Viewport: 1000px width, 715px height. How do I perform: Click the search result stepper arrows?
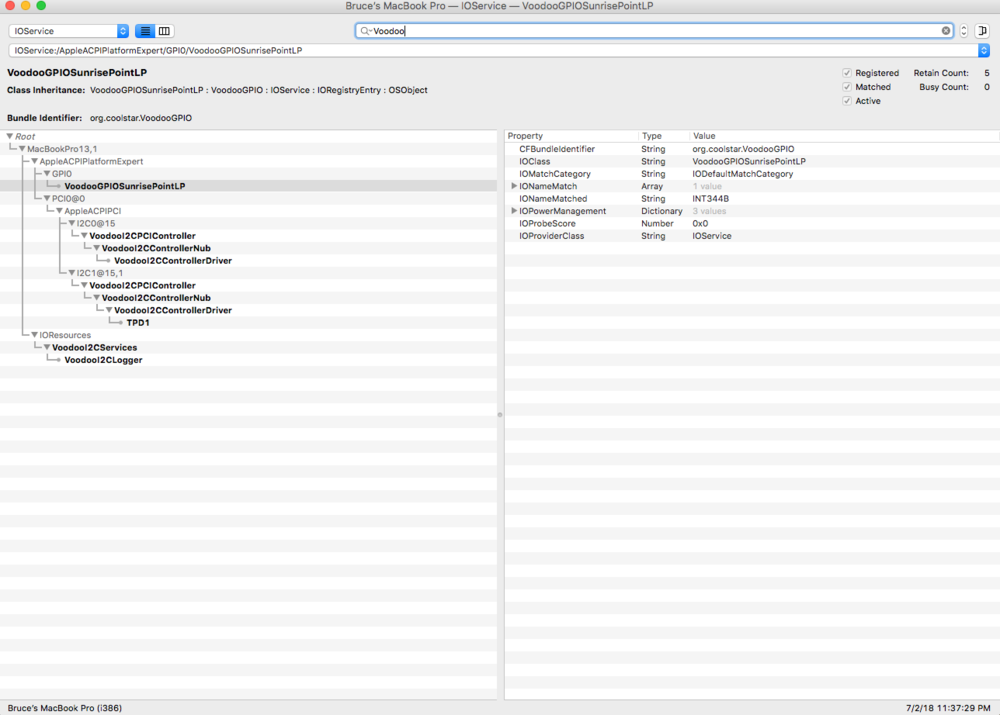click(964, 31)
